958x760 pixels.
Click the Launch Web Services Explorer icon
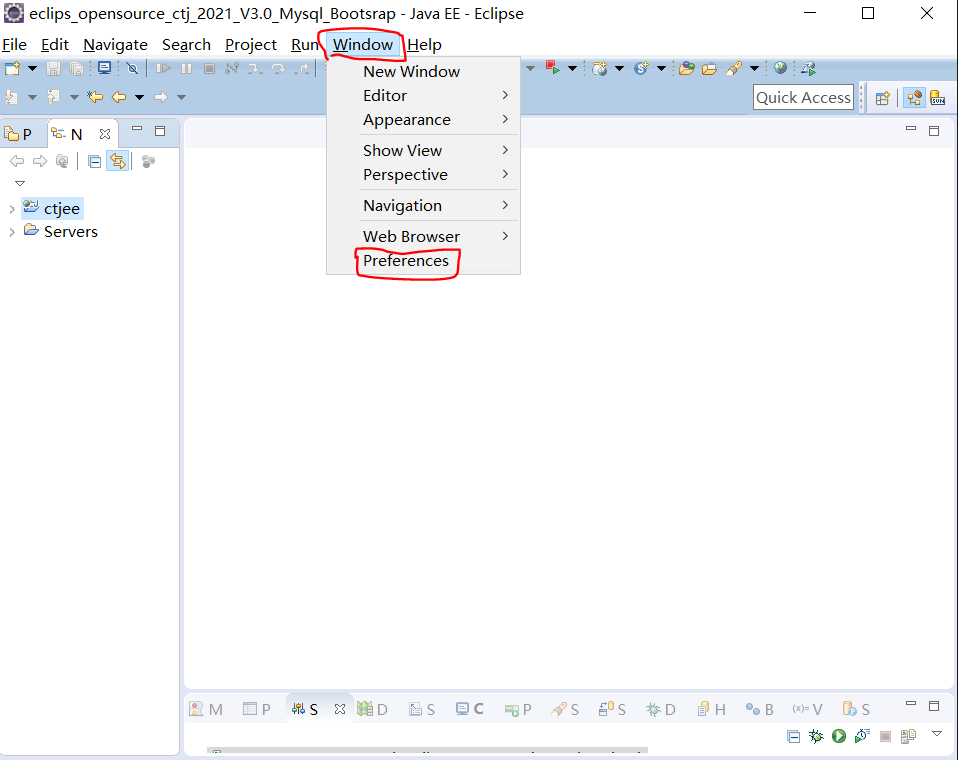point(808,68)
